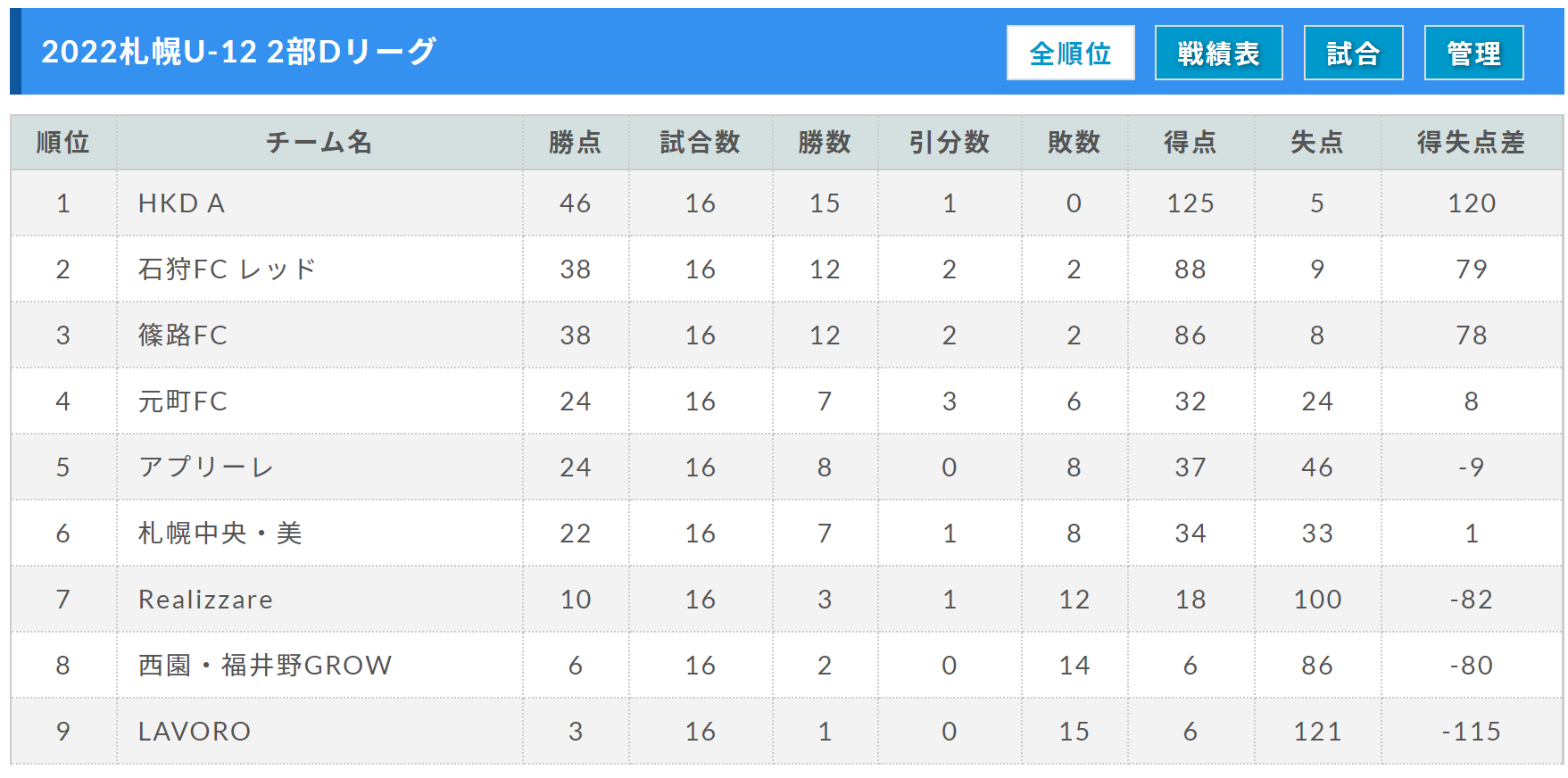The image size is (1568, 778).
Task: Switch to the 戦績表 tab
Action: click(1218, 53)
